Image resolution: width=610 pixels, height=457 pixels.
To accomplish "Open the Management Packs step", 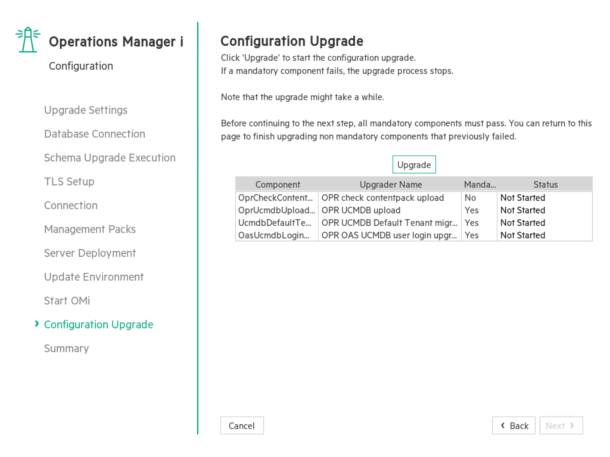I will pos(90,229).
